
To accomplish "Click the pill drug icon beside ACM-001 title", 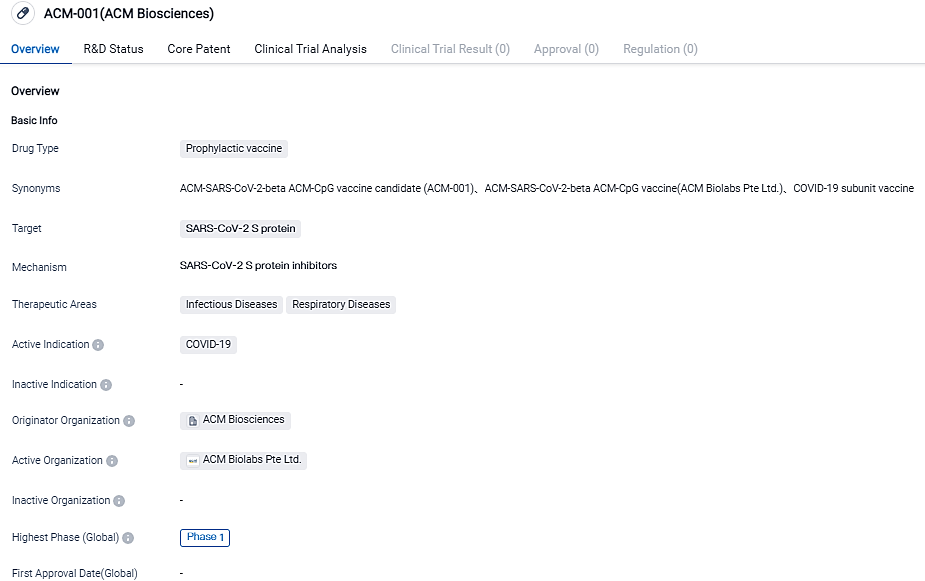I will click(x=23, y=14).
